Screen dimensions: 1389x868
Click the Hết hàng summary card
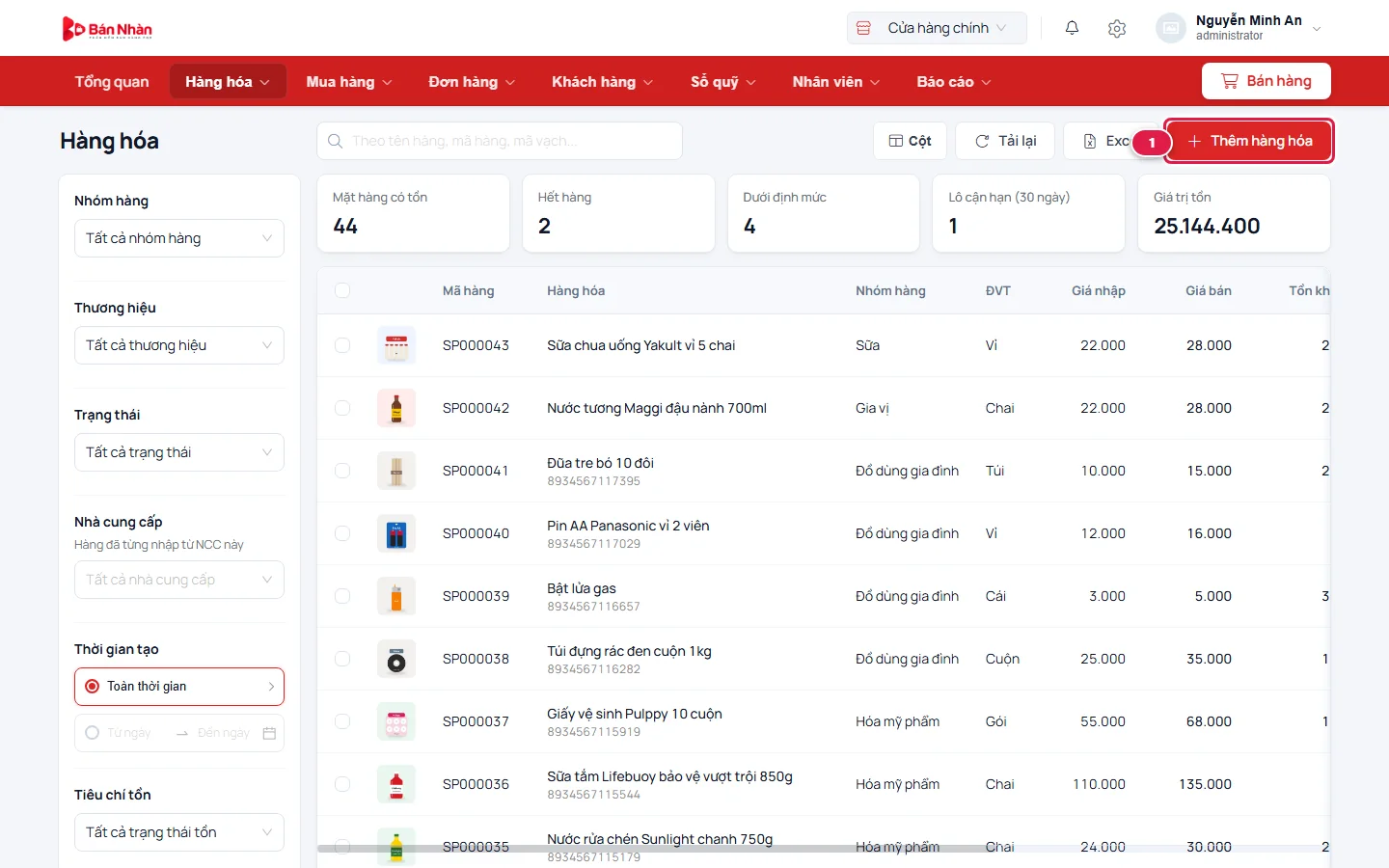pyautogui.click(x=618, y=213)
